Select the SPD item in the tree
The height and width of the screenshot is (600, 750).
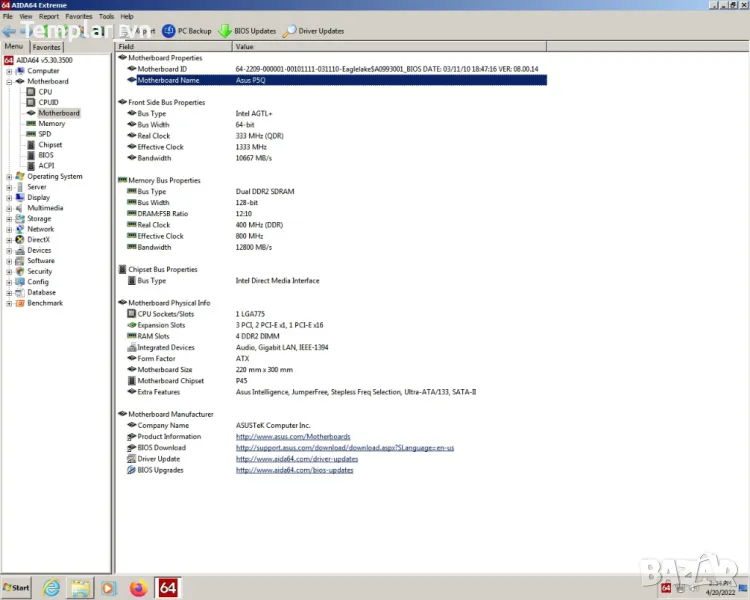[44, 134]
